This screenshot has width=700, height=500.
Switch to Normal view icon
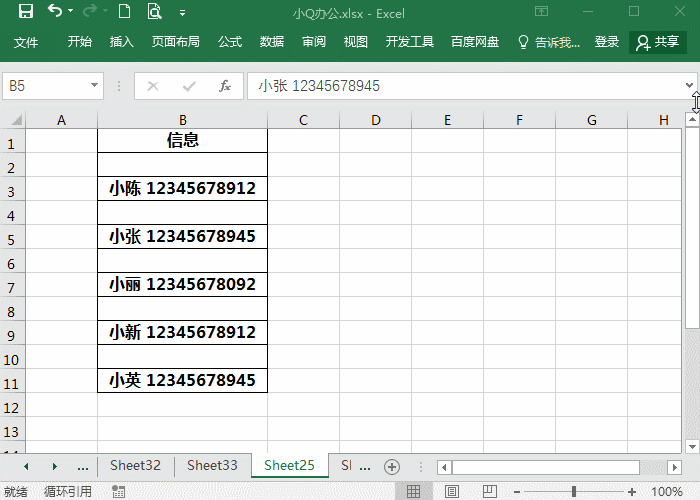pyautogui.click(x=413, y=492)
